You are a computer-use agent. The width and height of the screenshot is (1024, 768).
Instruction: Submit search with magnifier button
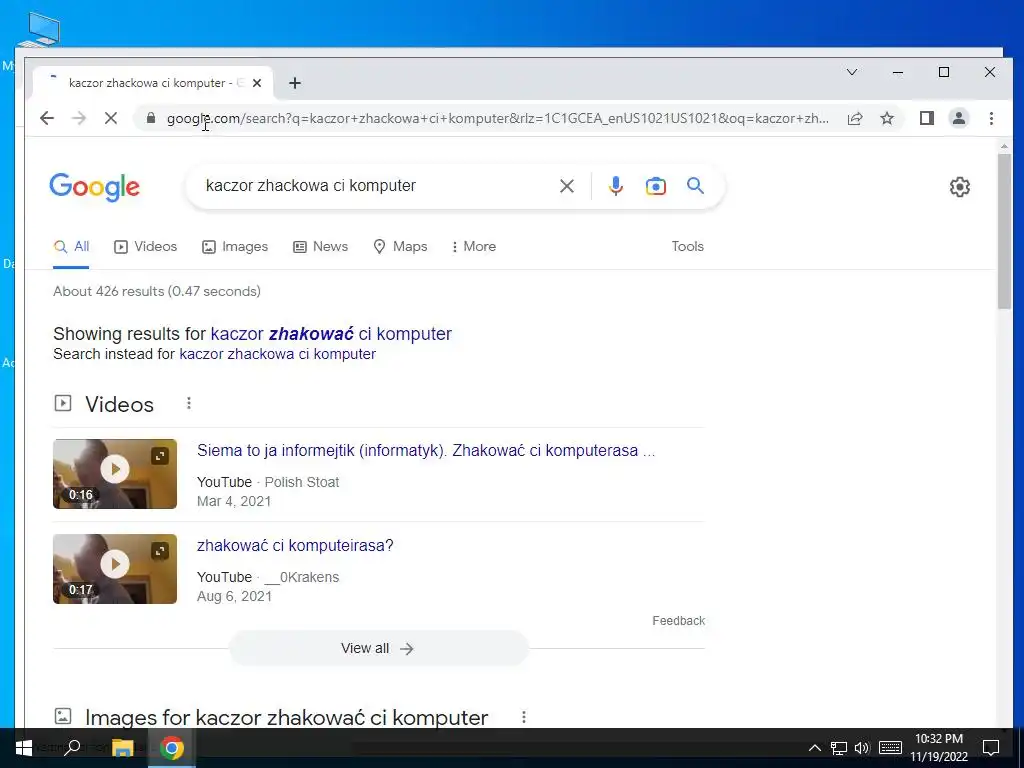tap(696, 186)
